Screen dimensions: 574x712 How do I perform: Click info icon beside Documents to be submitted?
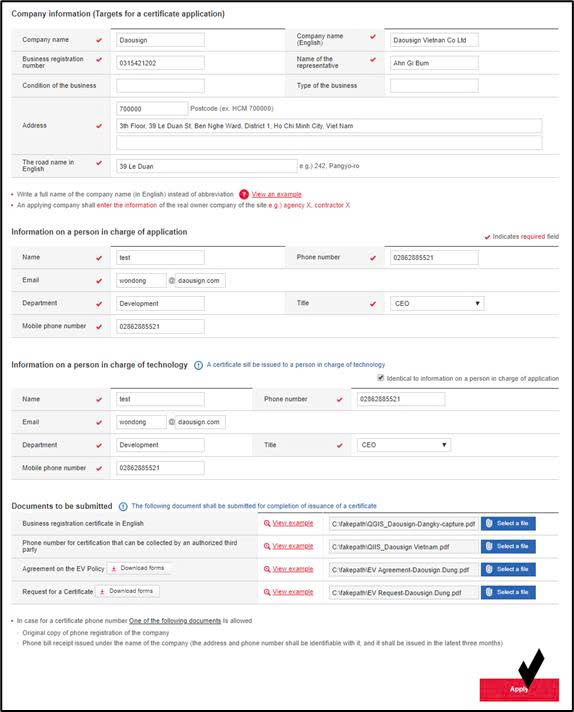pos(123,506)
